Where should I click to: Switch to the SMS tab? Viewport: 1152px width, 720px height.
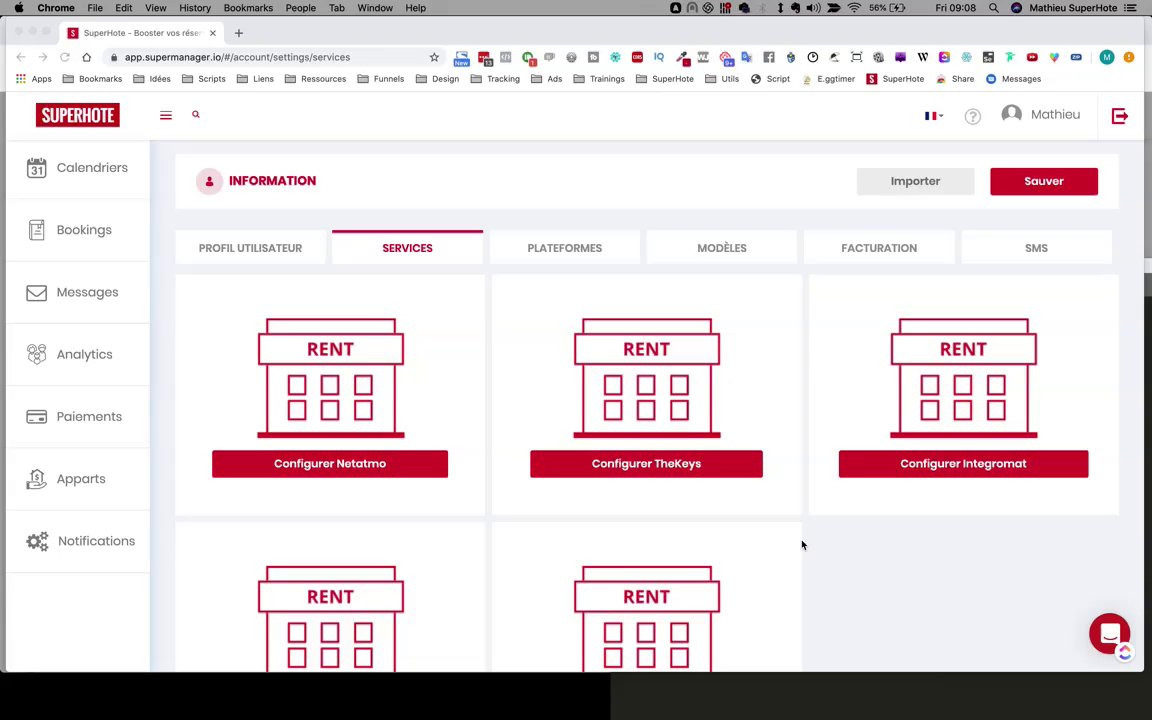click(x=1036, y=248)
